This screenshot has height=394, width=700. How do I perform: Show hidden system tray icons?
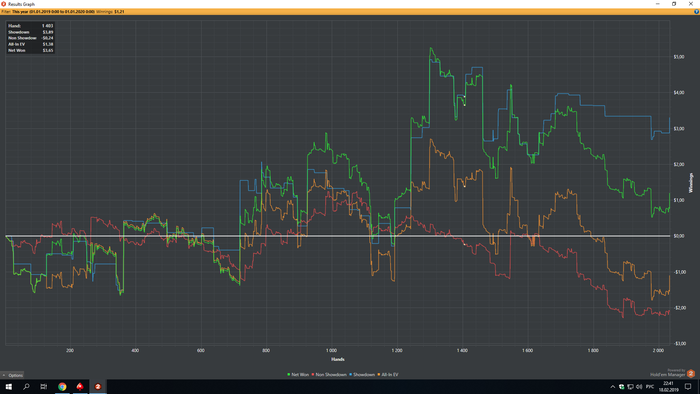[x=612, y=386]
